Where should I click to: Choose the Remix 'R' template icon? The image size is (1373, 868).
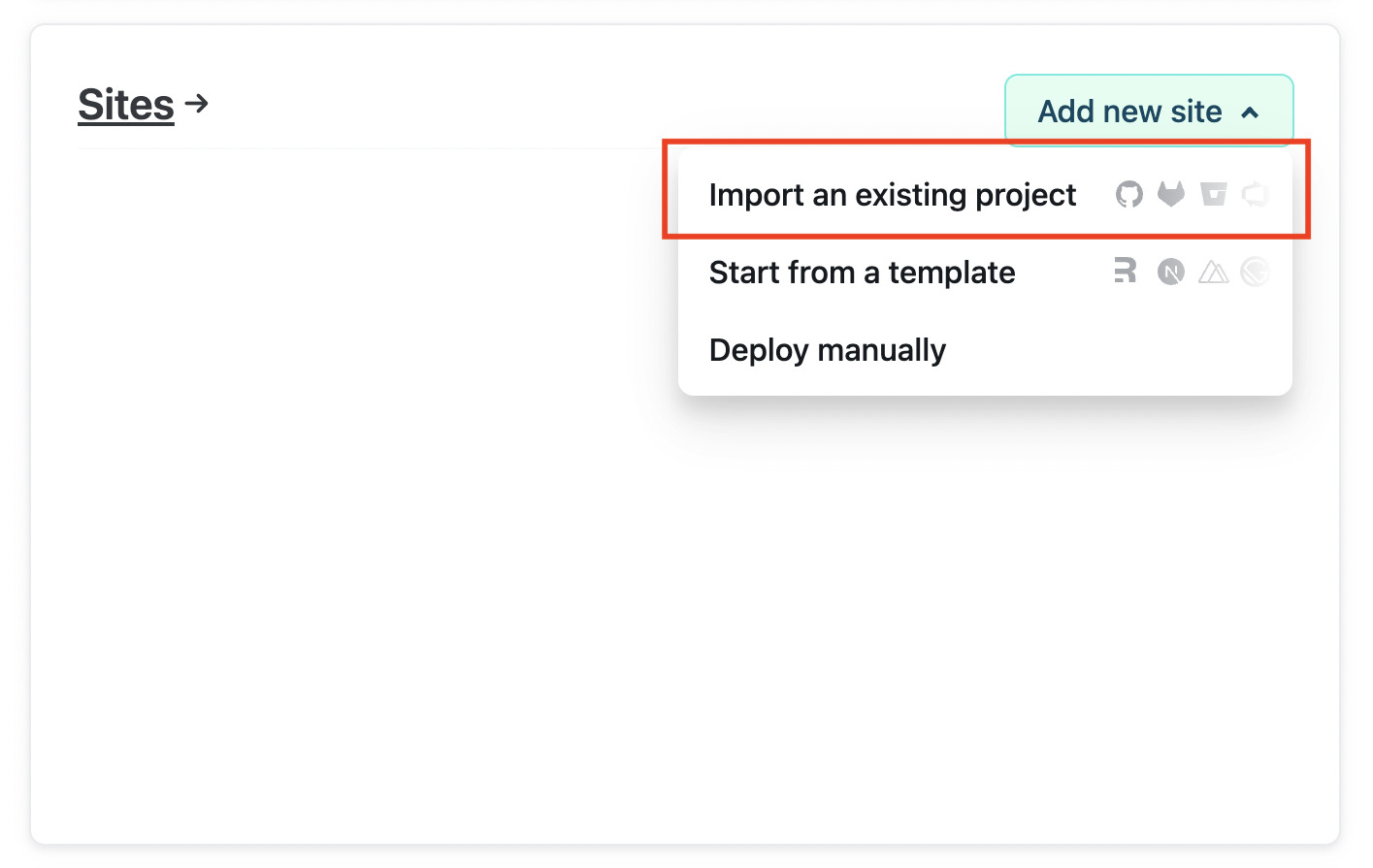tap(1126, 271)
